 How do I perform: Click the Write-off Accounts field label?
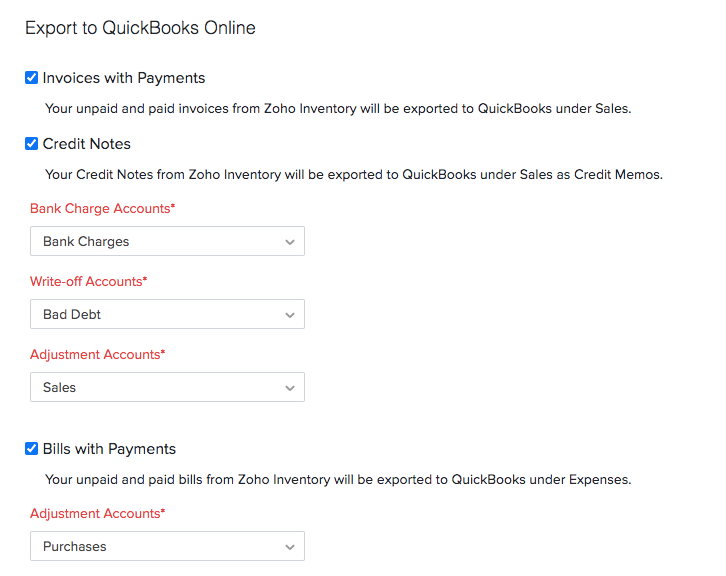[x=88, y=281]
